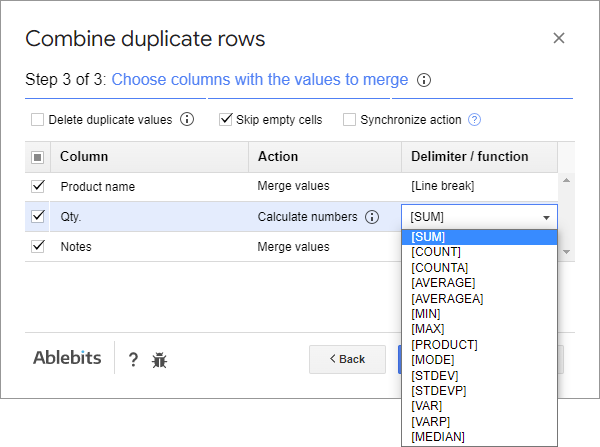
Task: Collapse the SUM function dropdown
Action: point(546,217)
